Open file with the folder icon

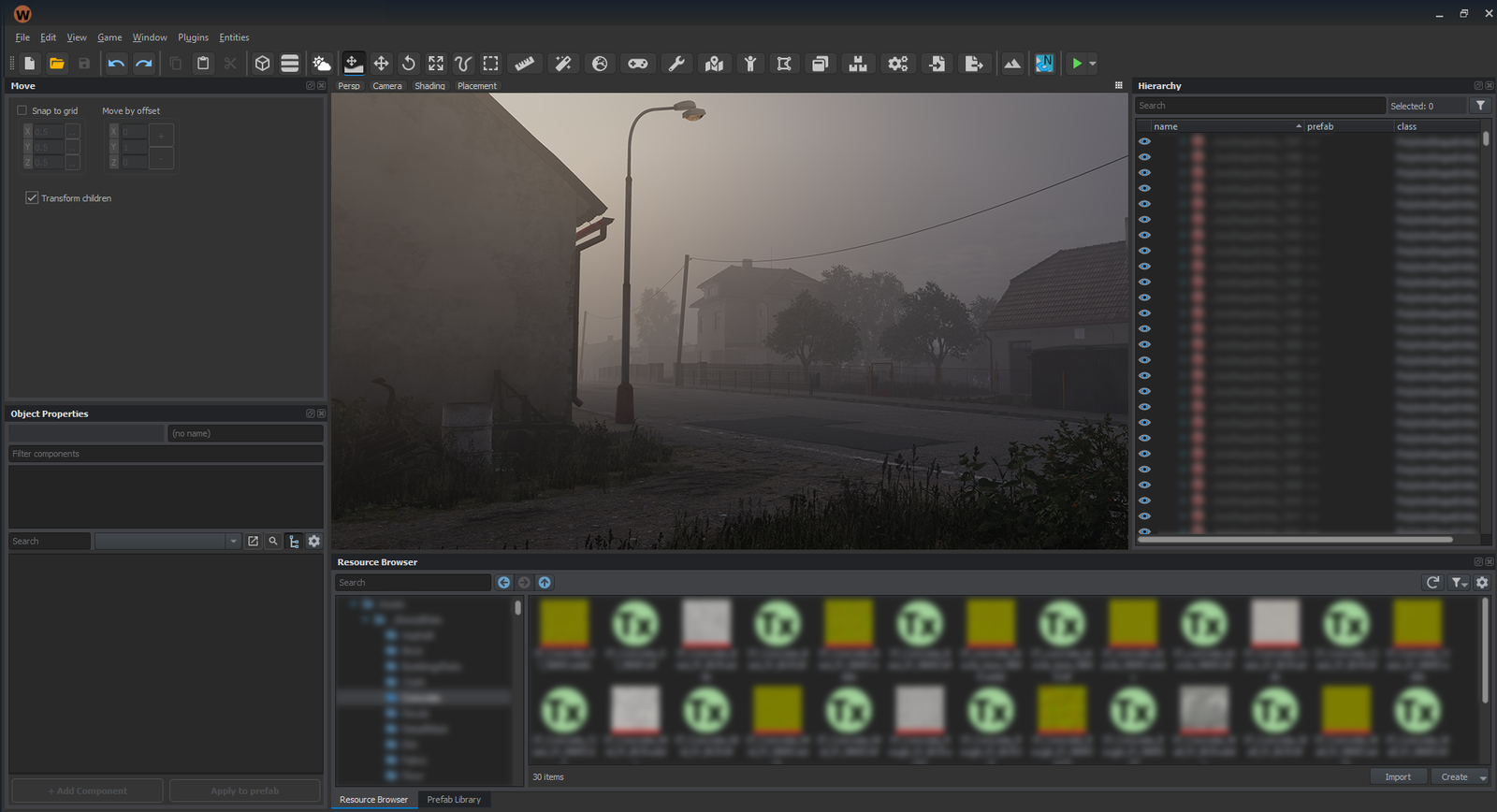pos(57,64)
